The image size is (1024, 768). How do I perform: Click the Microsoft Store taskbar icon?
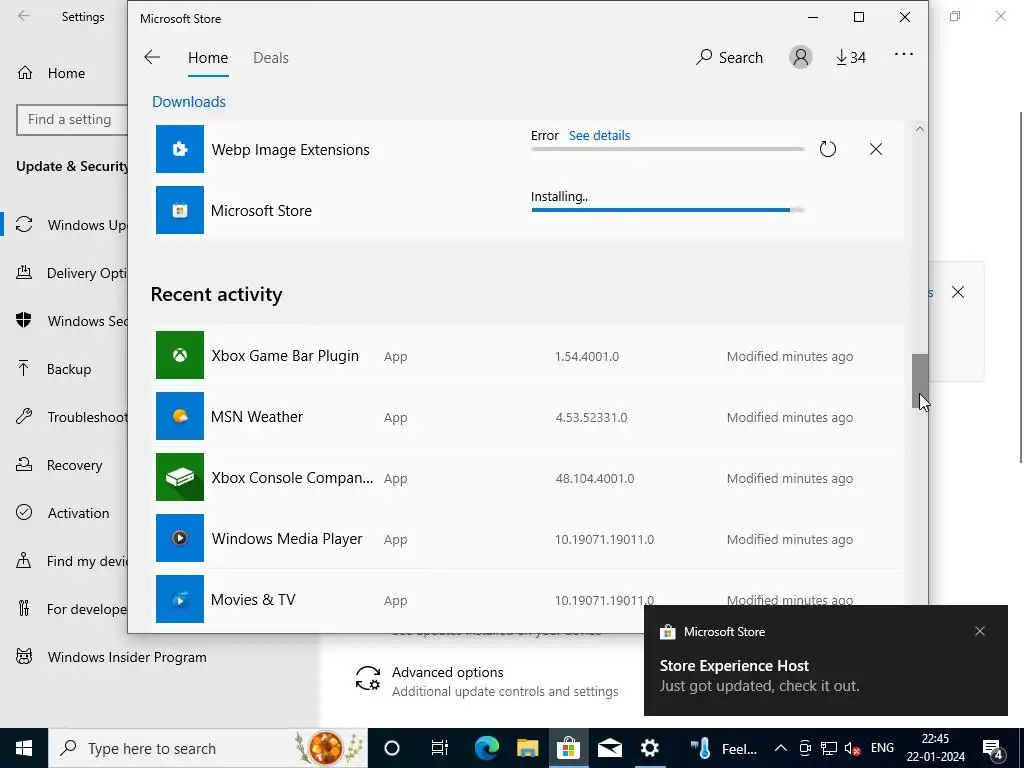click(569, 748)
